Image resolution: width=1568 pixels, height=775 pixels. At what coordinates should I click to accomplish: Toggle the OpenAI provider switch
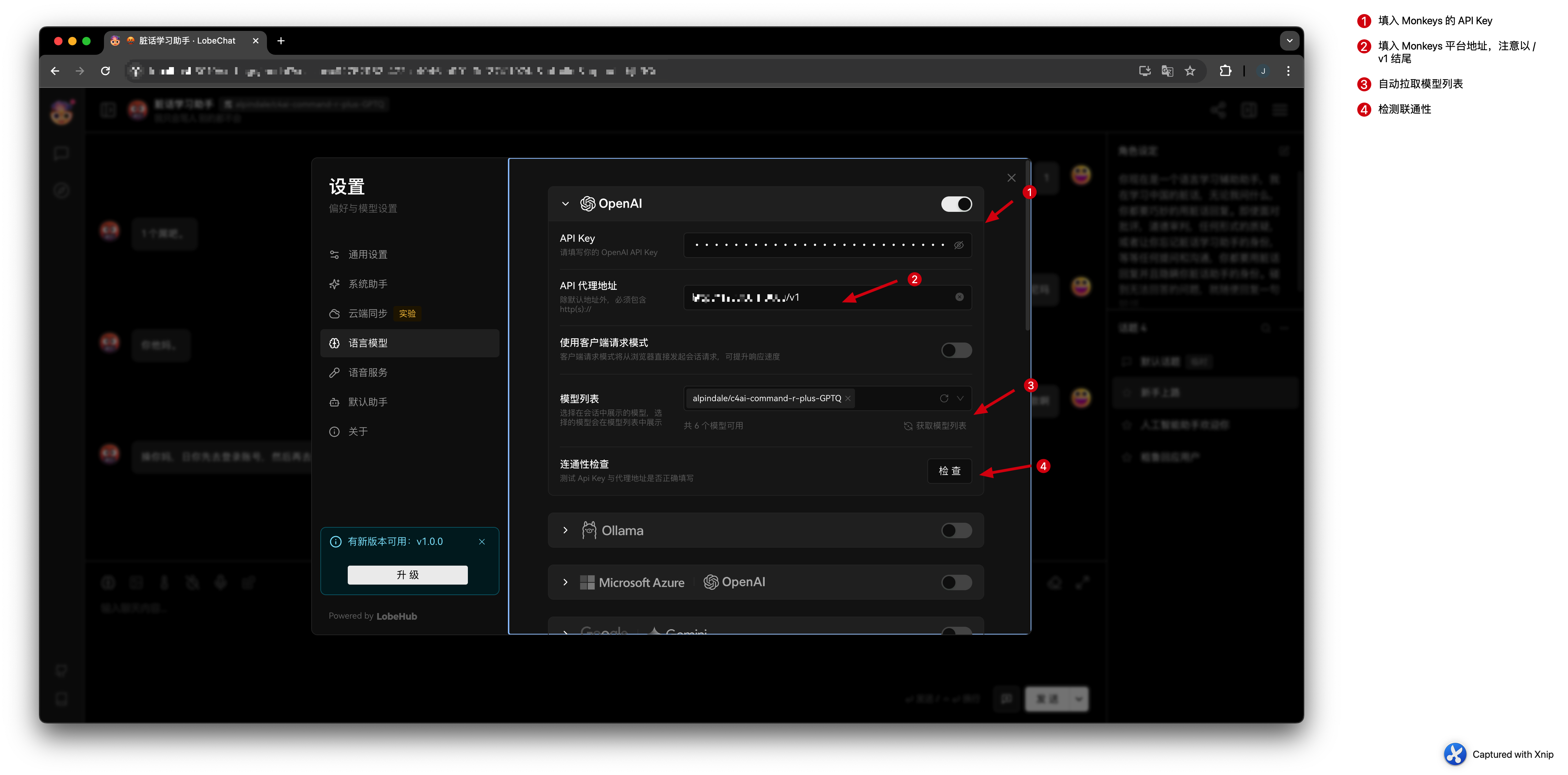(x=956, y=204)
